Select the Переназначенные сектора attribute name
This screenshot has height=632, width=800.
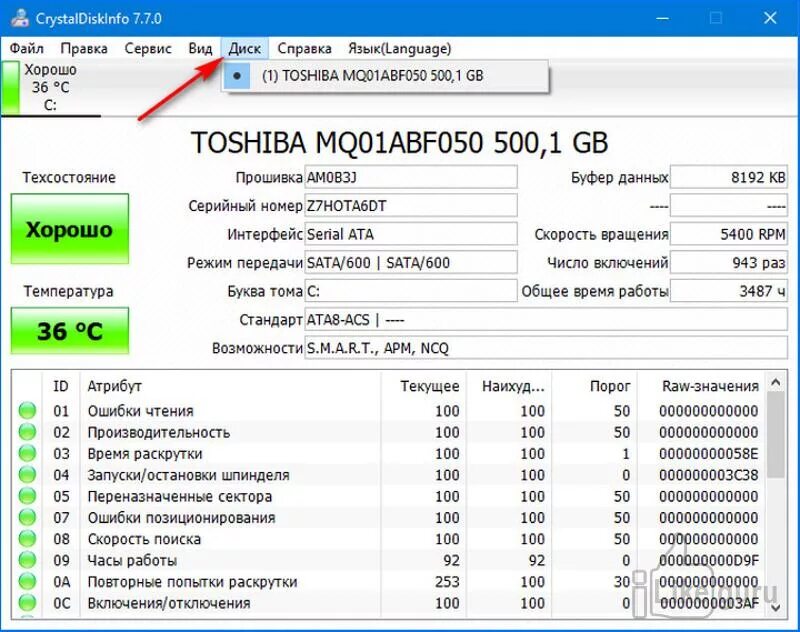[x=180, y=496]
